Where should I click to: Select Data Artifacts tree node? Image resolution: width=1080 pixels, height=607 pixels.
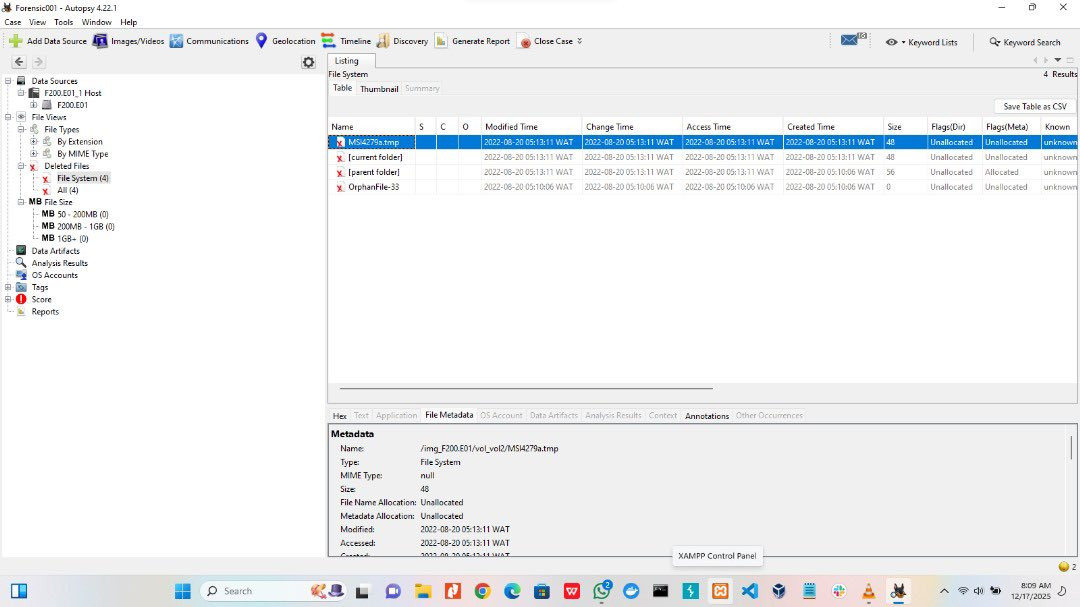point(55,251)
